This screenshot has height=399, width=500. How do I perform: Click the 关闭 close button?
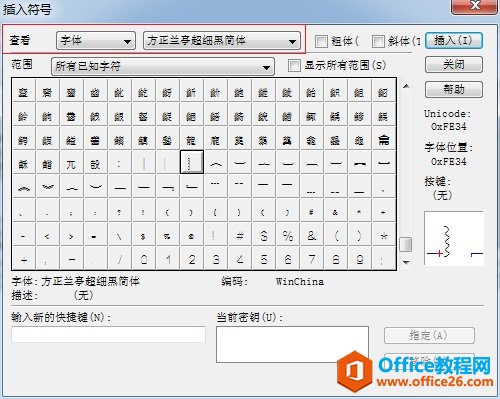pyautogui.click(x=454, y=64)
